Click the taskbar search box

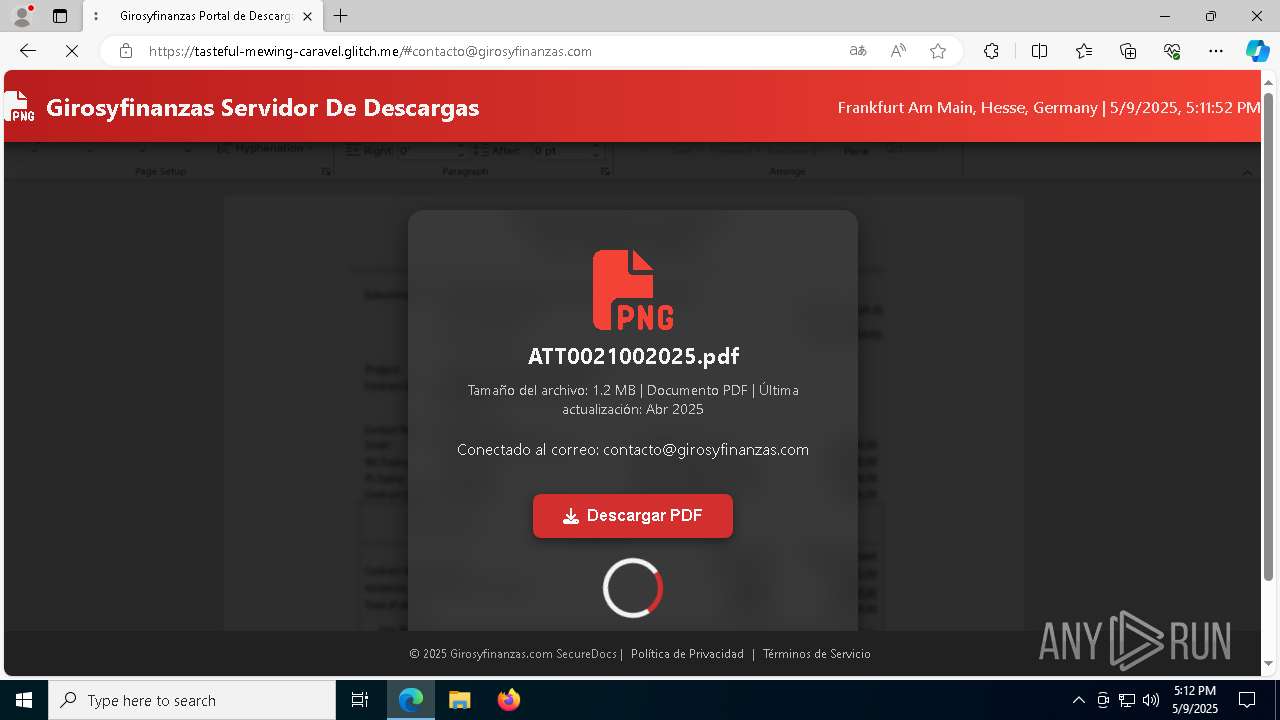click(x=192, y=700)
